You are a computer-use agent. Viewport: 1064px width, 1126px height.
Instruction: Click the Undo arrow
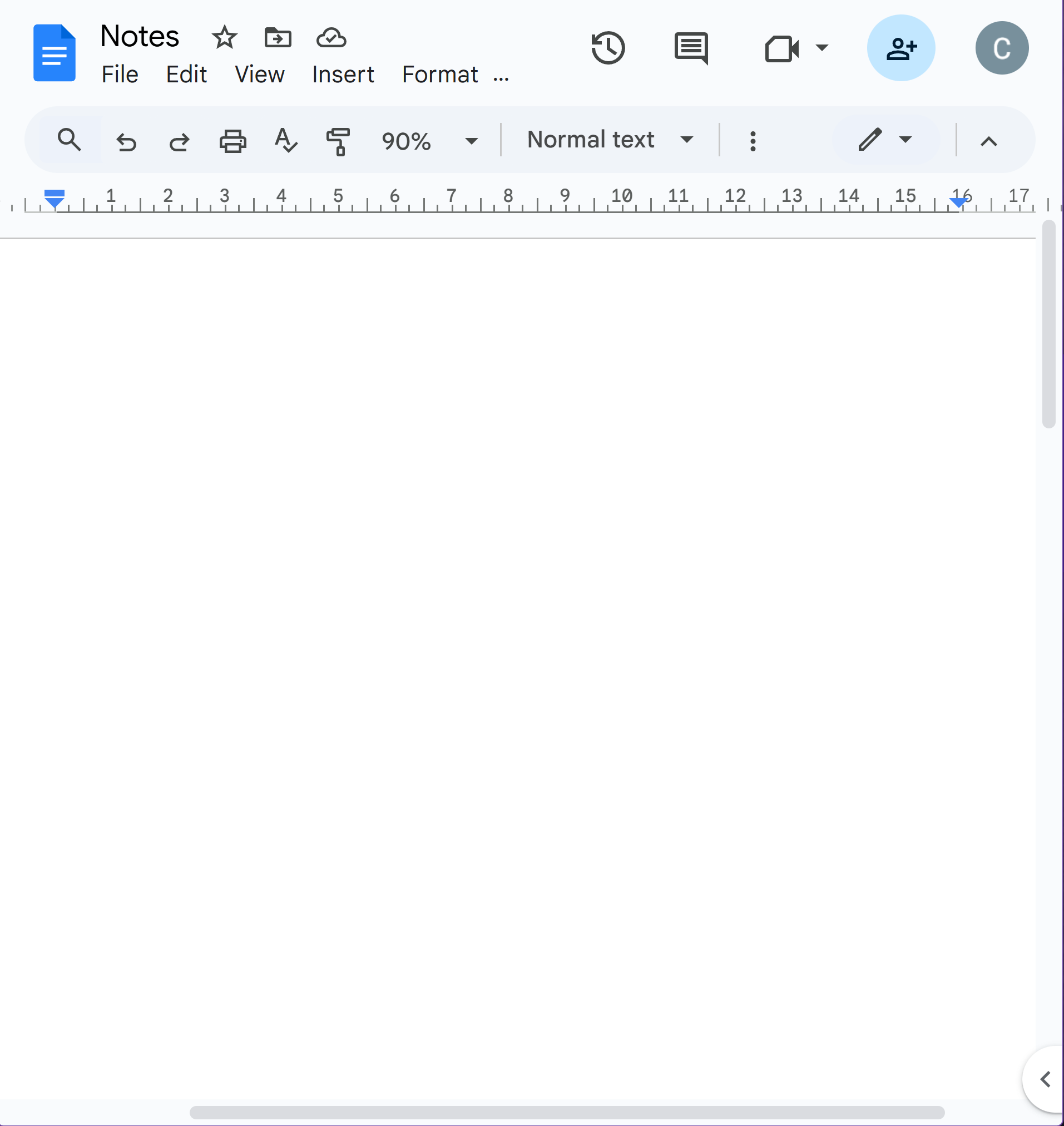click(126, 141)
